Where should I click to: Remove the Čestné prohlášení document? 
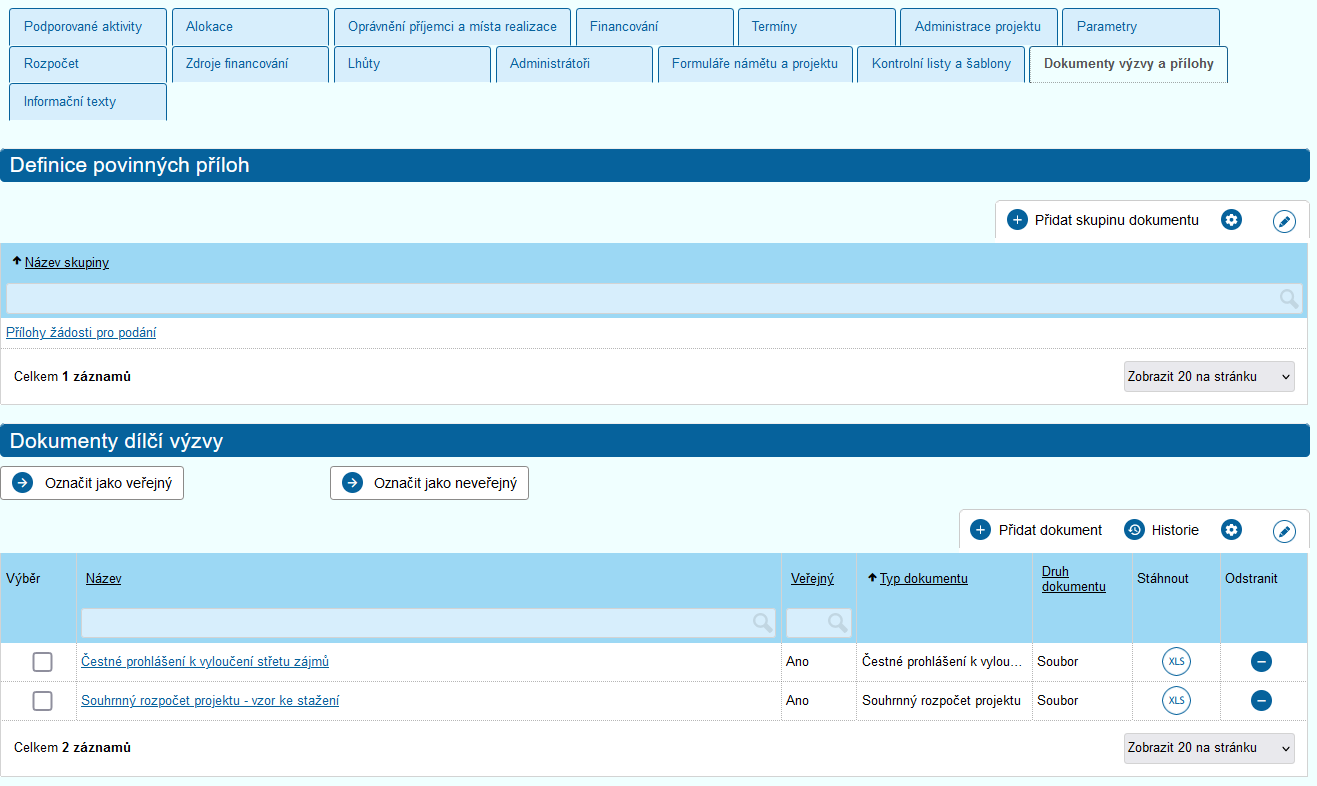pos(1261,662)
